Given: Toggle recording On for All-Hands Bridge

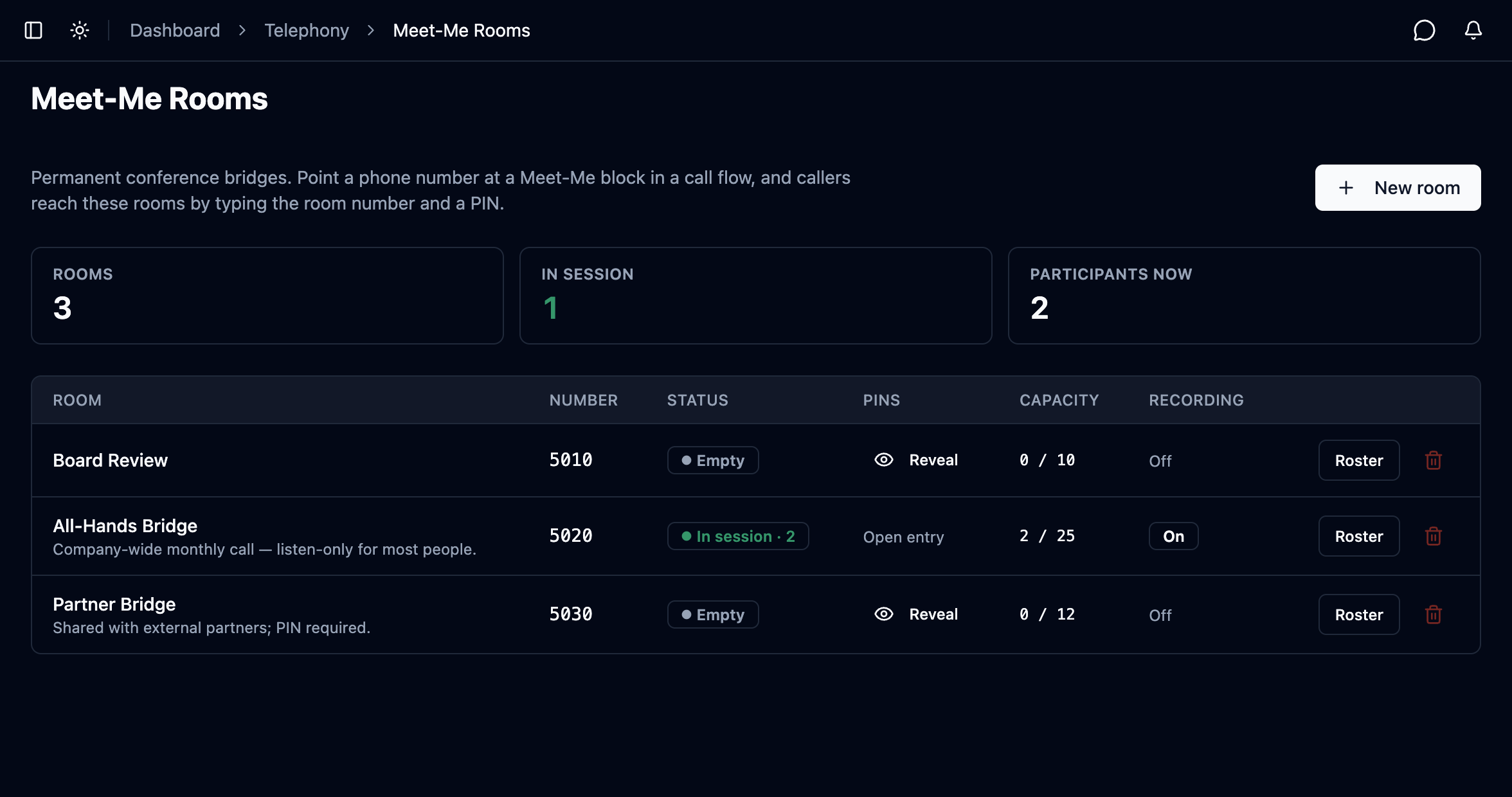Looking at the screenshot, I should 1173,536.
